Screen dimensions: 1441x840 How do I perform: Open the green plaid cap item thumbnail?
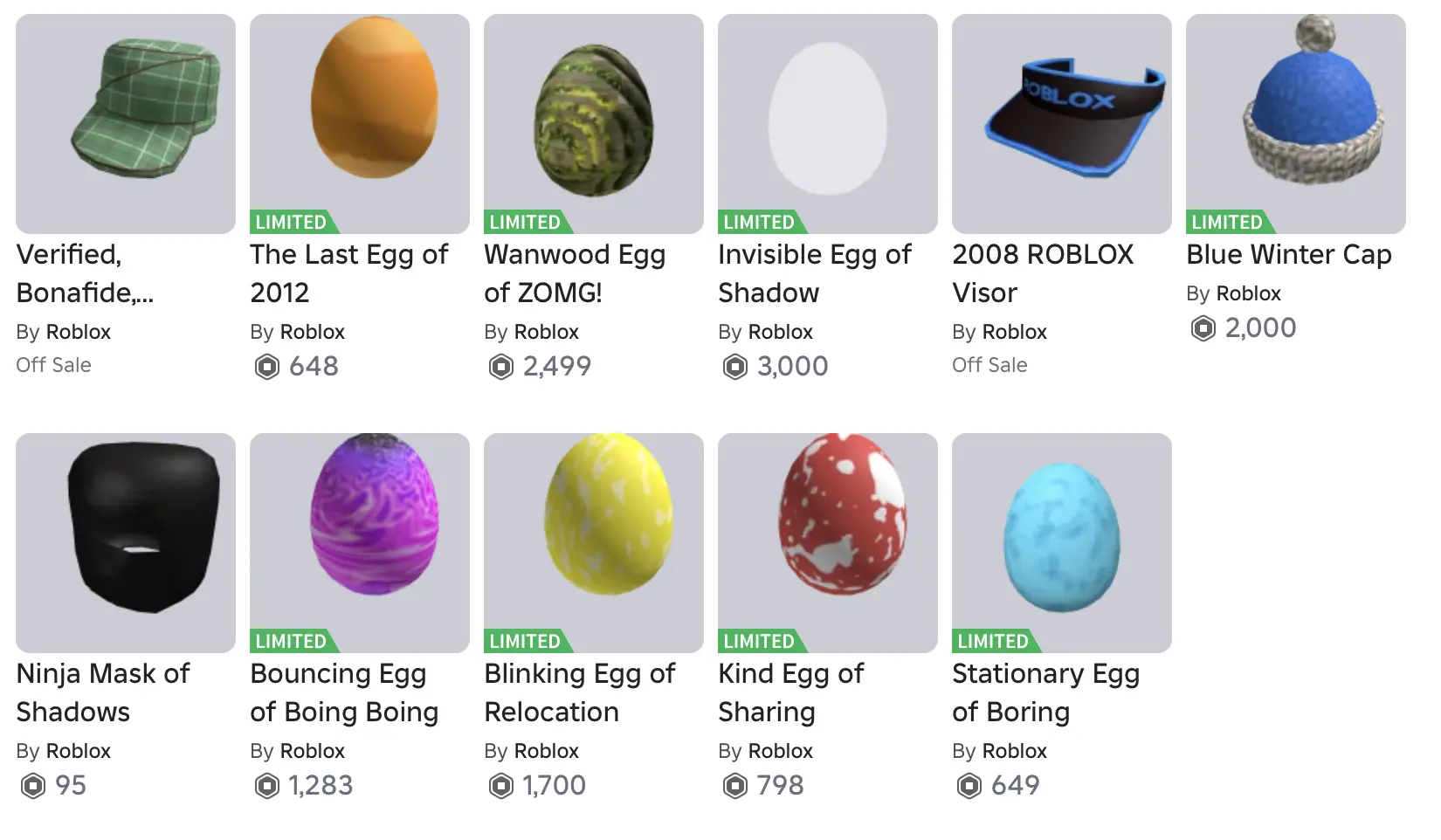tap(126, 124)
